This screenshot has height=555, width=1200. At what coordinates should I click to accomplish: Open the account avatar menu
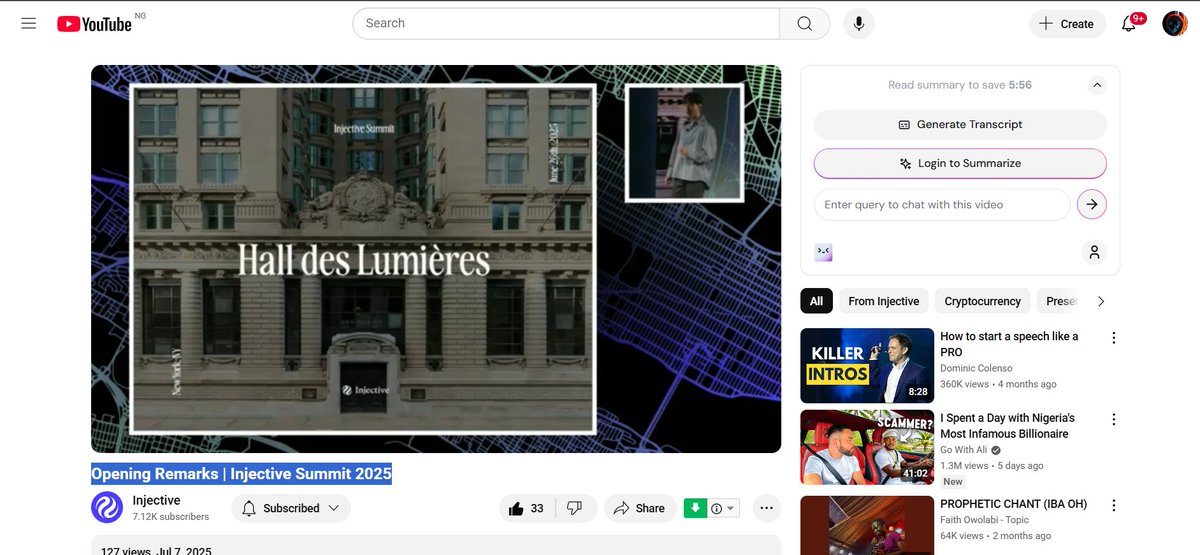point(1175,23)
